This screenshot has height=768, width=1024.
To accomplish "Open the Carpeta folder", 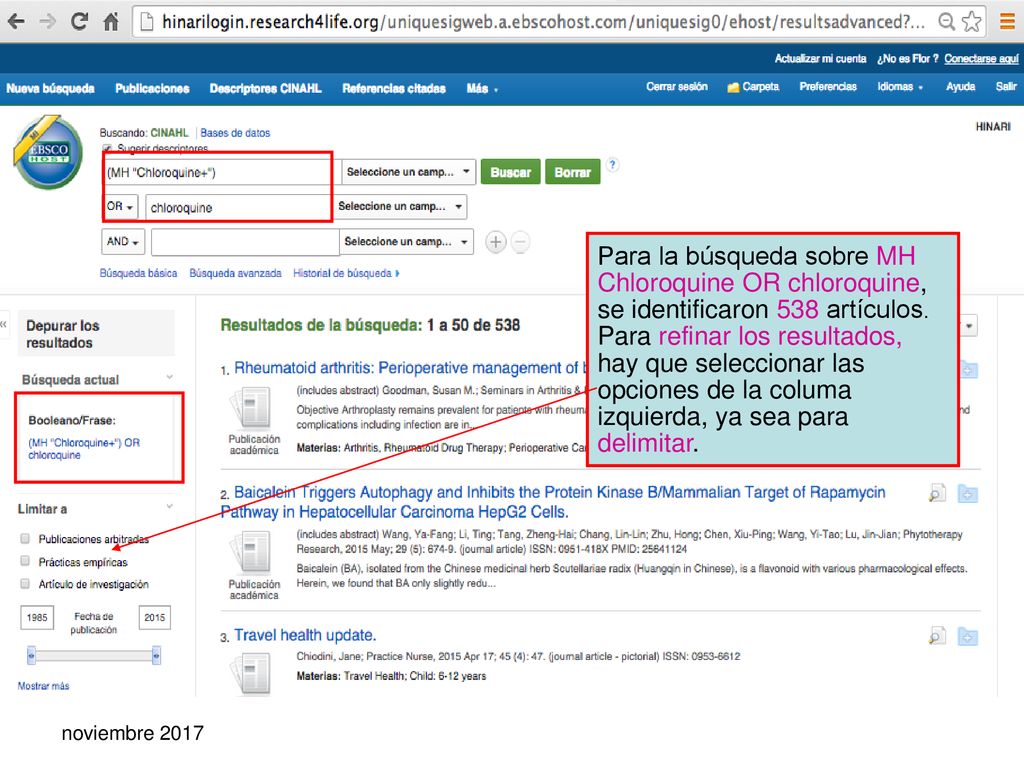I will [753, 87].
